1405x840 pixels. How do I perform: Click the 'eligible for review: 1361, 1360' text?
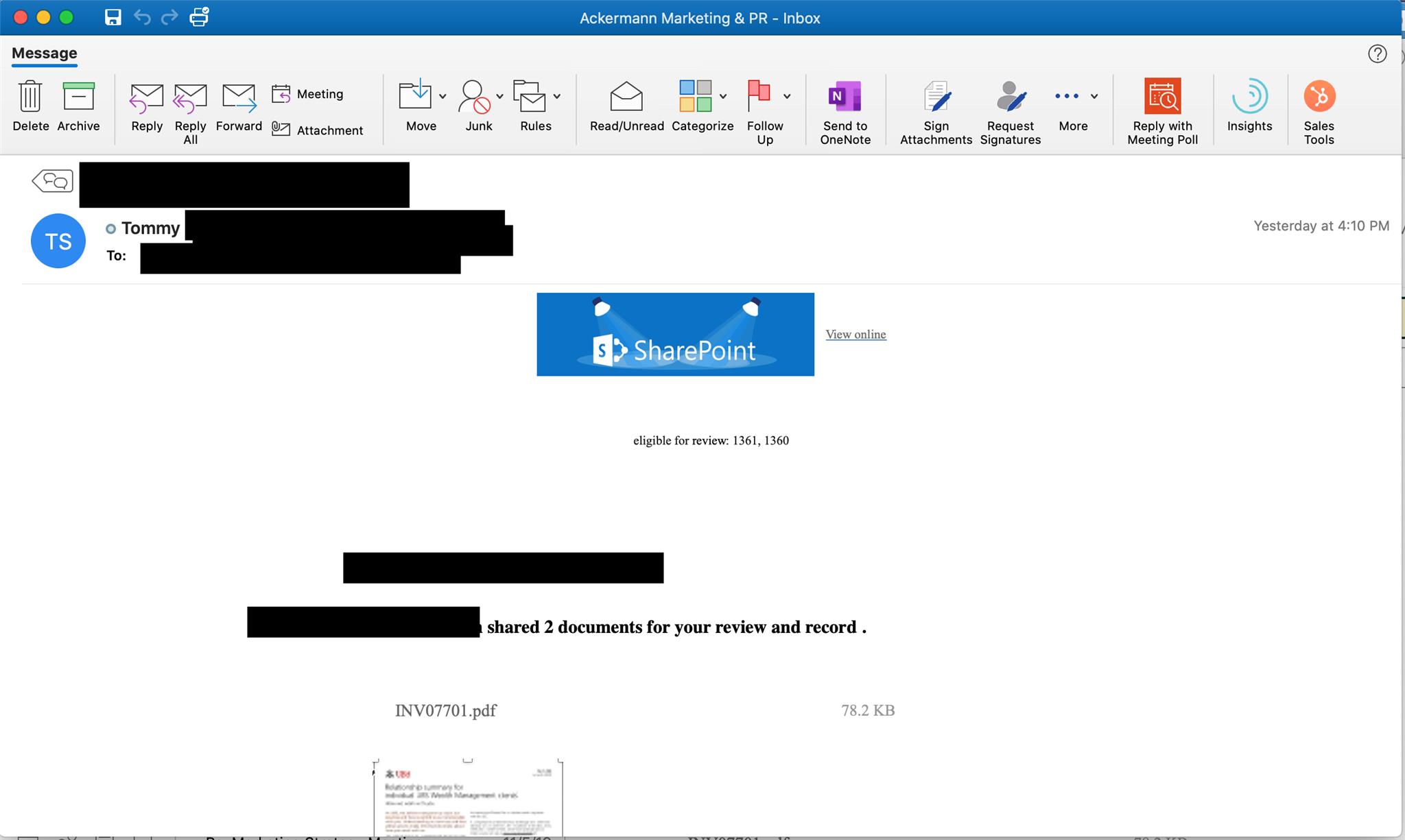(x=711, y=440)
